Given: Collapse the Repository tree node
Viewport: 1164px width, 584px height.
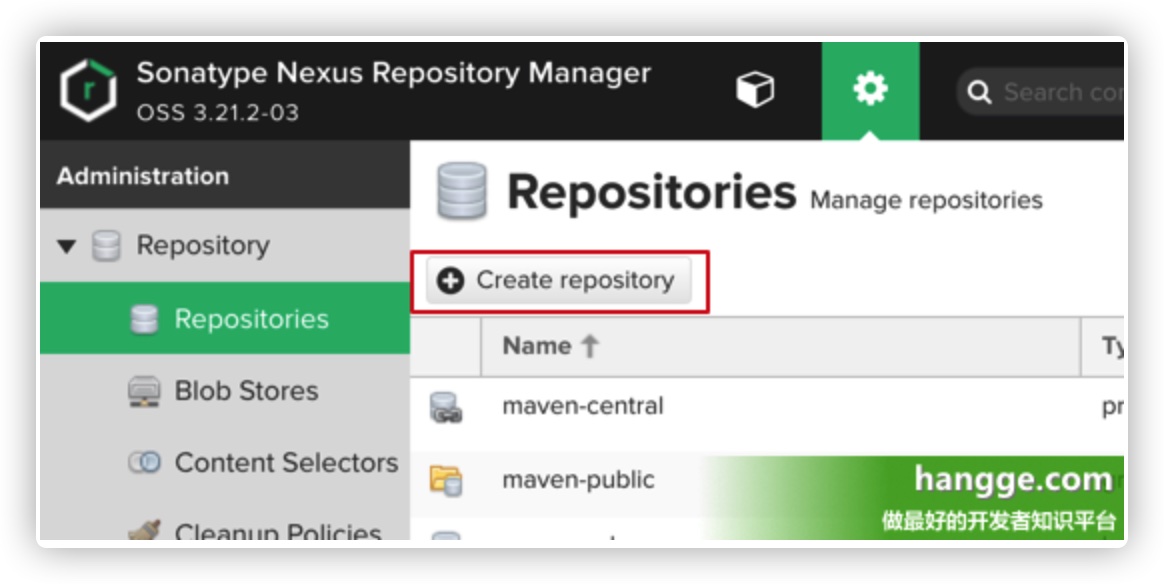Looking at the screenshot, I should (x=67, y=246).
